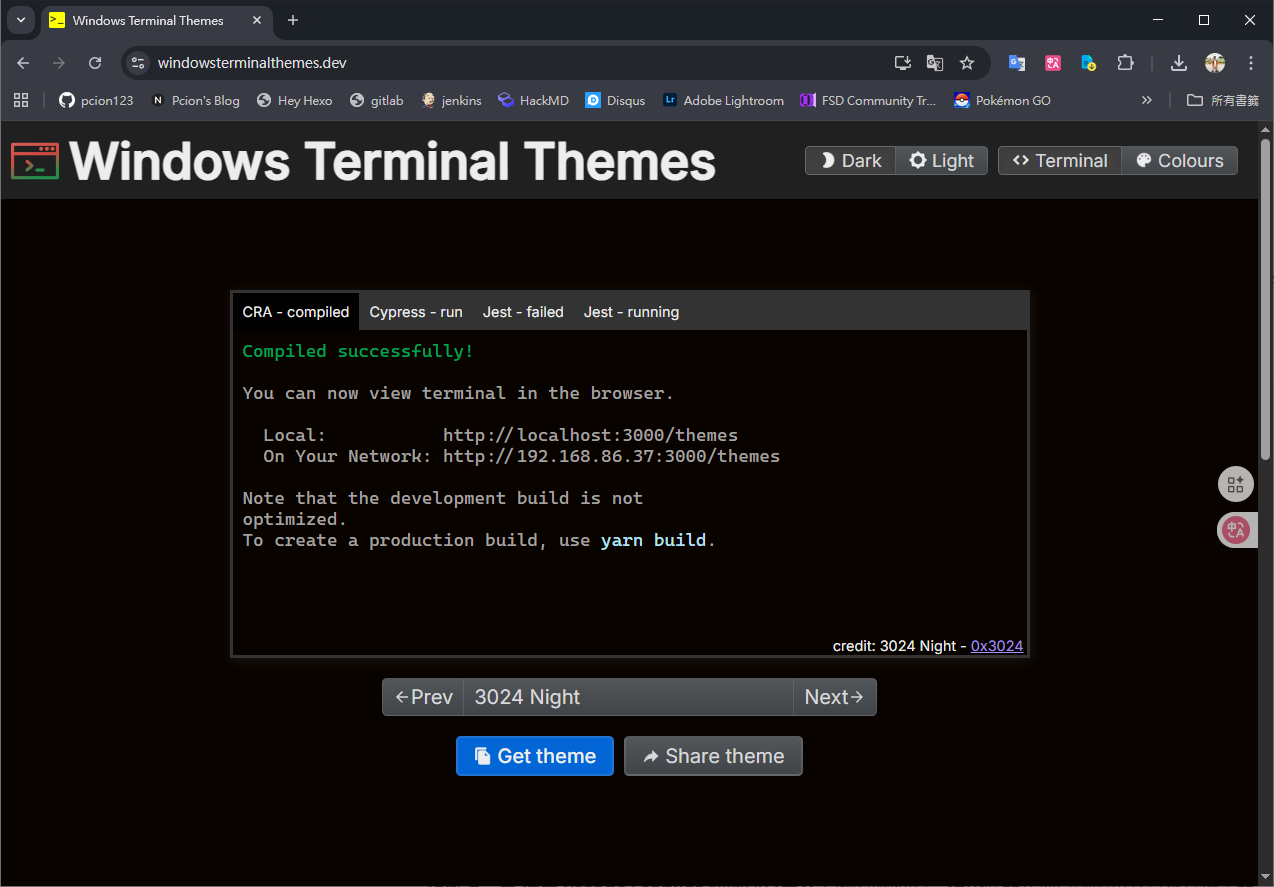Screen dimensions: 1274x887
Task: Switch to the Terminal view
Action: pos(1060,161)
